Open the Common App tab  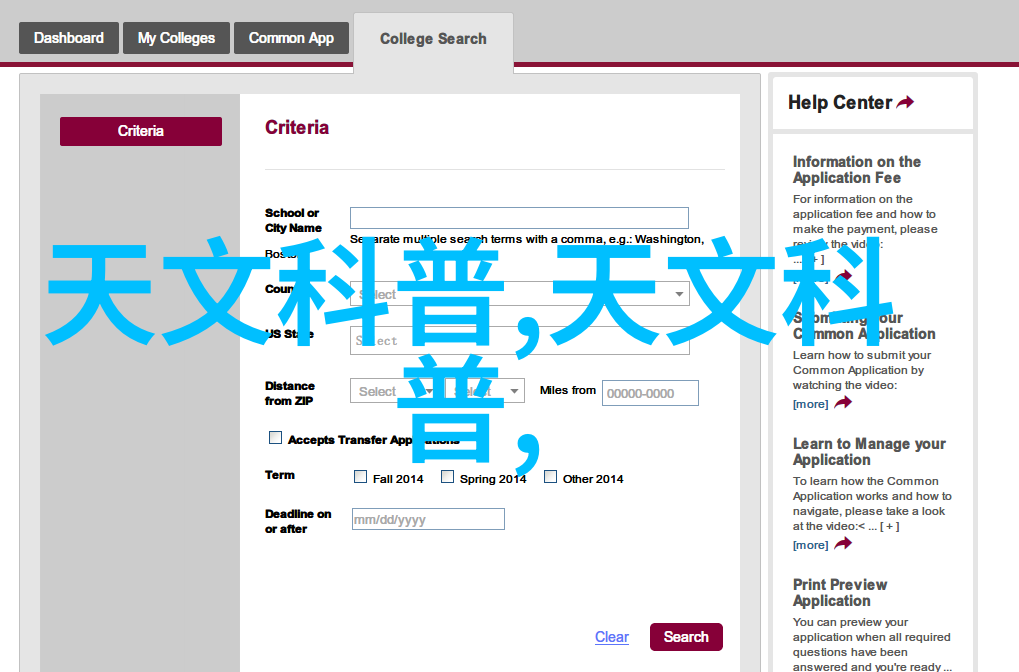click(x=291, y=38)
